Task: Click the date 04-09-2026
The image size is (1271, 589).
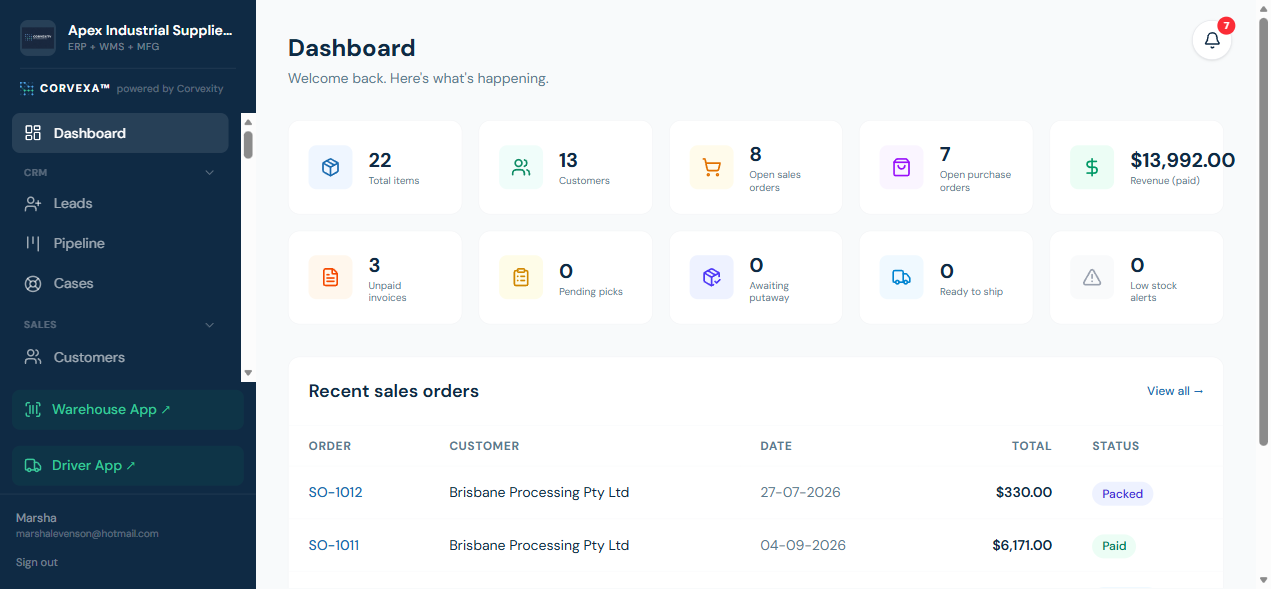Action: pos(803,545)
